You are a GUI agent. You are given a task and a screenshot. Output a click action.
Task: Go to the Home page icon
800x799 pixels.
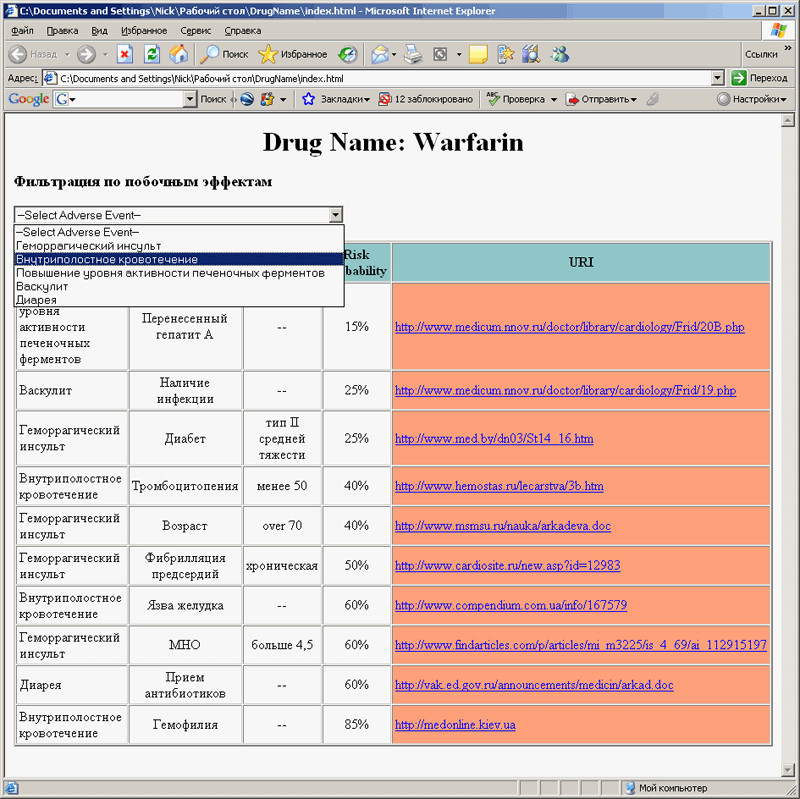point(178,54)
